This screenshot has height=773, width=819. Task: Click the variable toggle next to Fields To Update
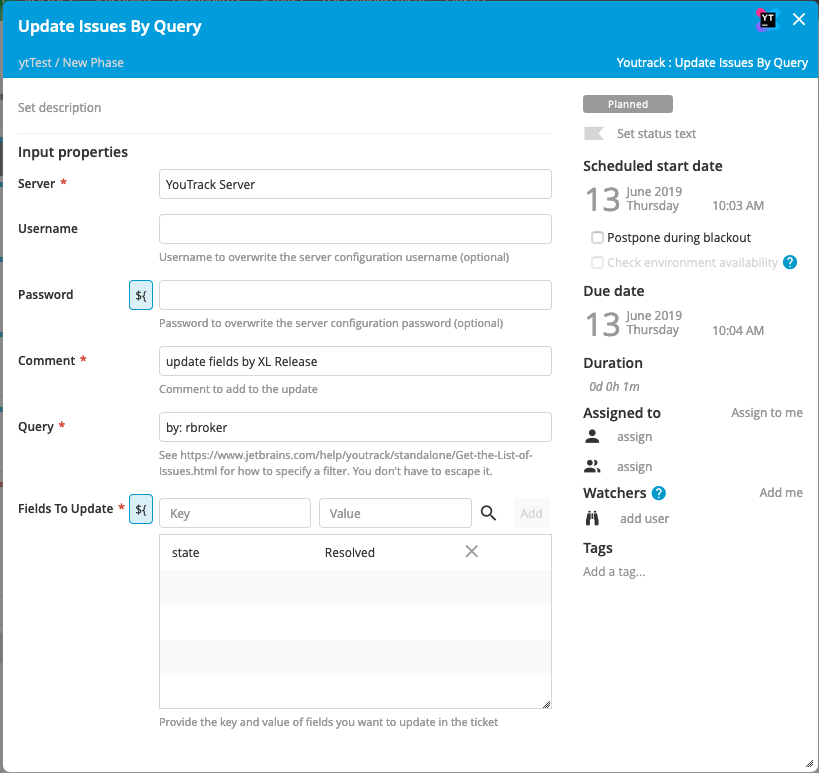point(141,509)
